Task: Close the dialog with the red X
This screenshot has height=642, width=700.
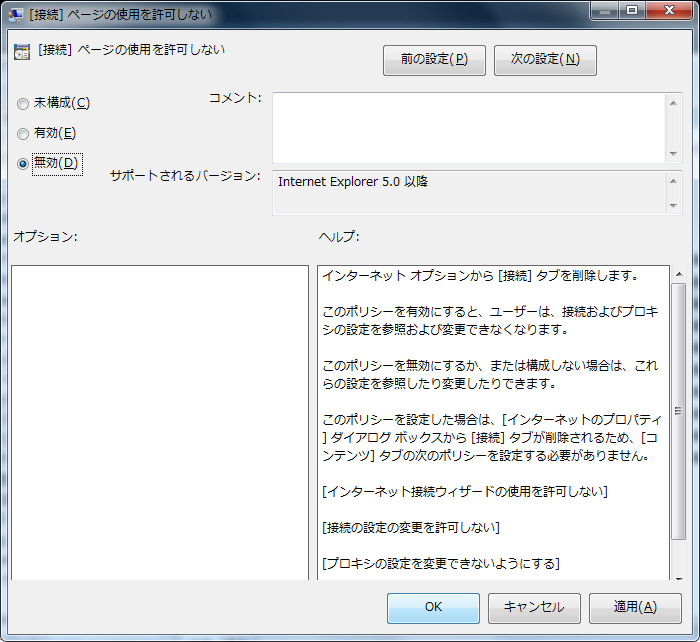Action: point(669,11)
